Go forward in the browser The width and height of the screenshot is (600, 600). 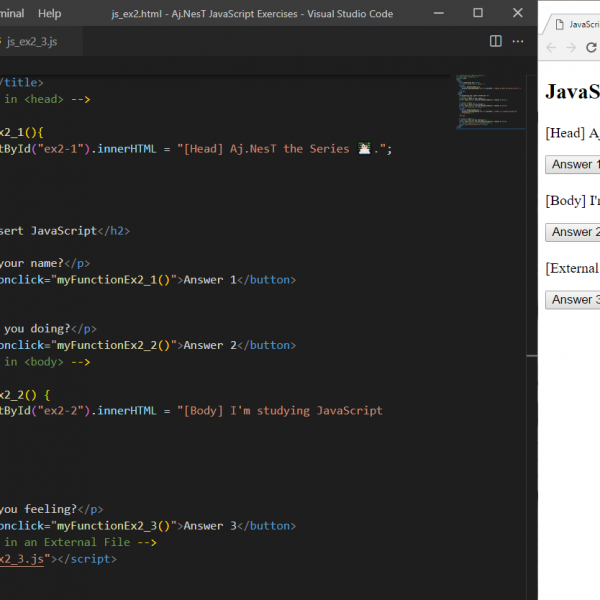point(571,48)
